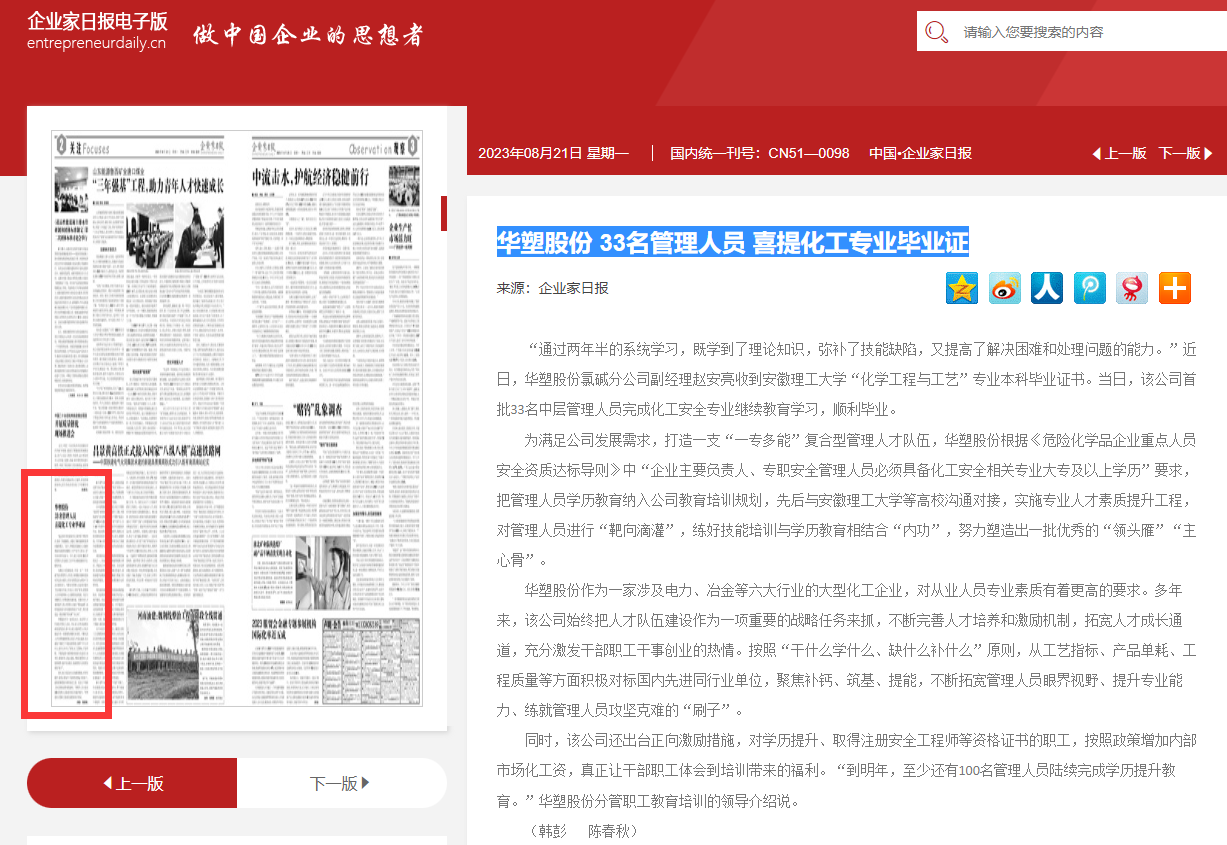Share article to Sina Weibo
Screen dimensions: 1227x845
pyautogui.click(x=1004, y=288)
